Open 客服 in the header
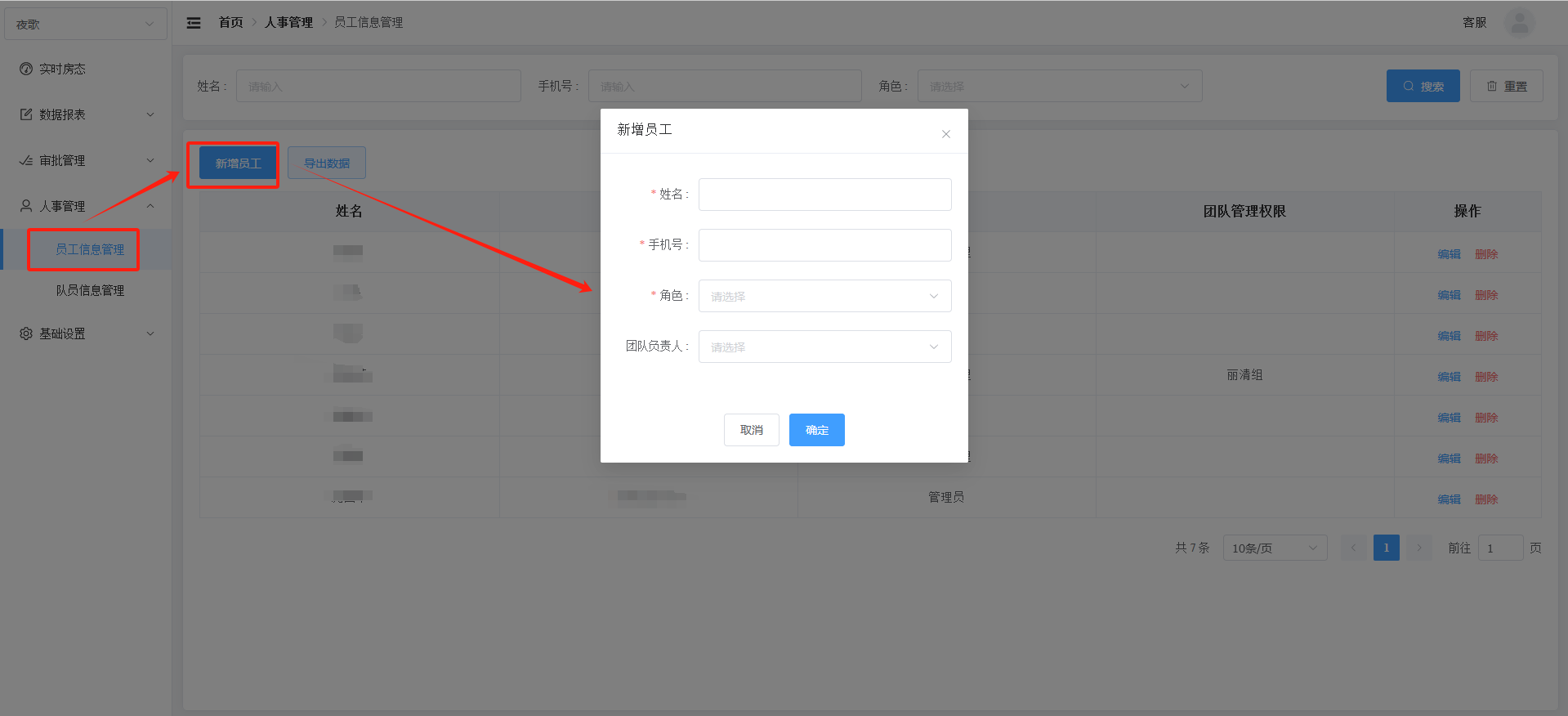The width and height of the screenshot is (1568, 716). pyautogui.click(x=1474, y=22)
